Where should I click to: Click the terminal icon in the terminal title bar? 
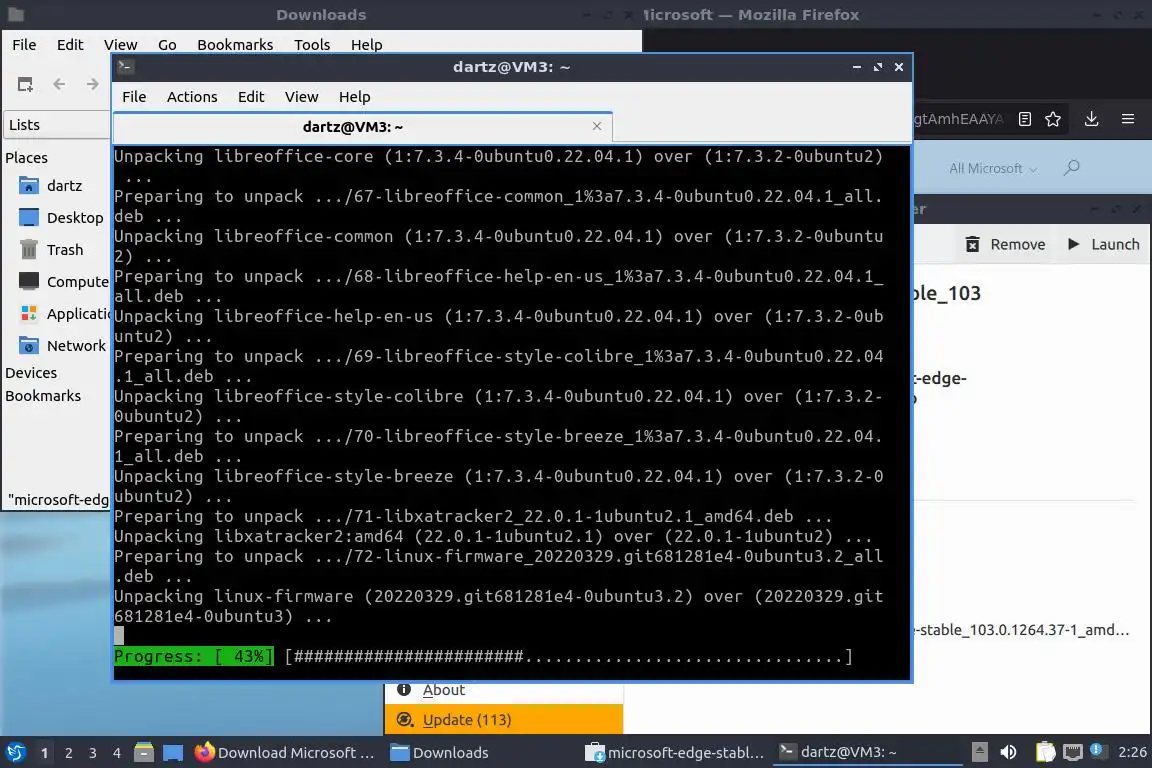click(x=125, y=67)
